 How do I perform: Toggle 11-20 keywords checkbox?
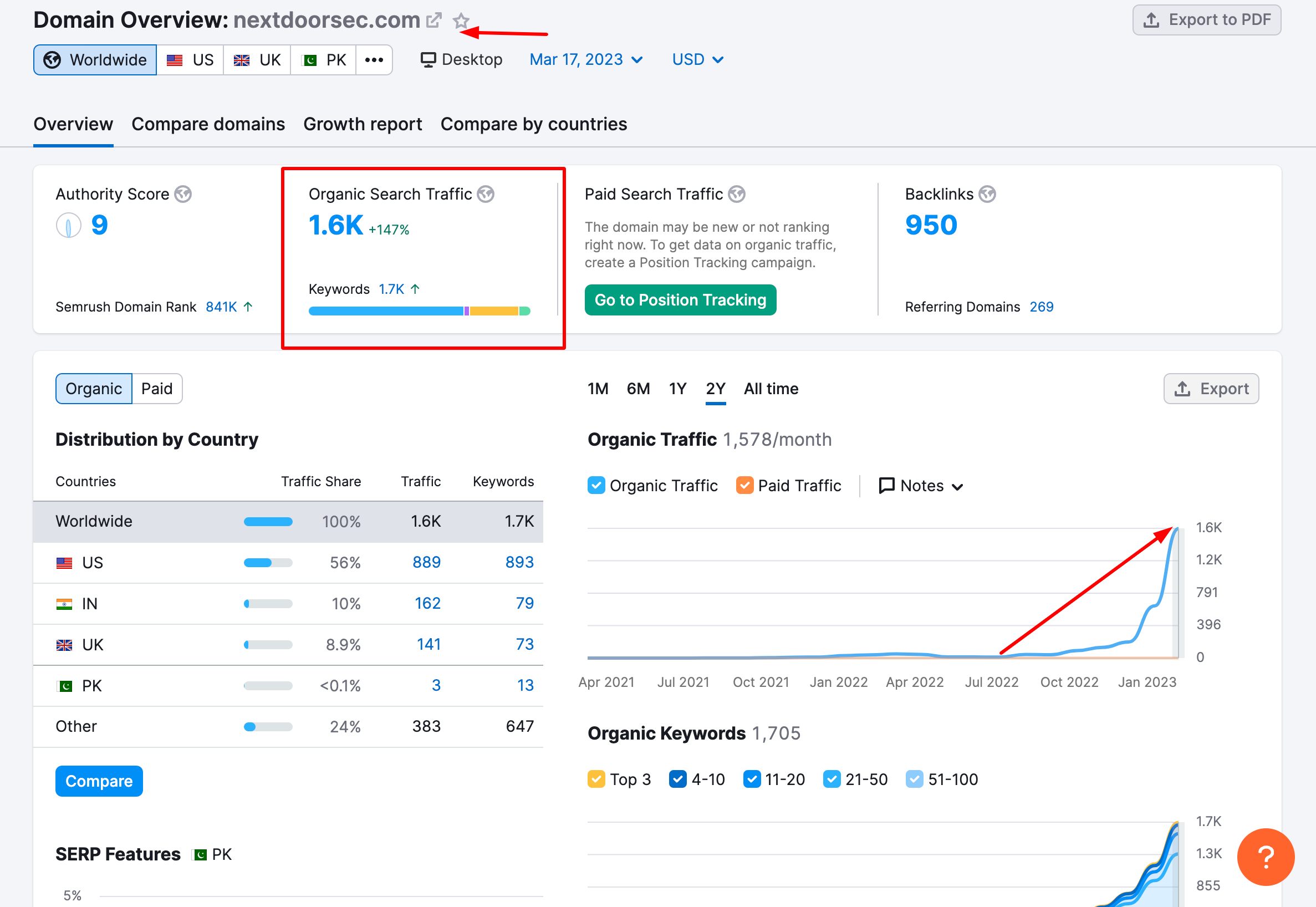752,779
